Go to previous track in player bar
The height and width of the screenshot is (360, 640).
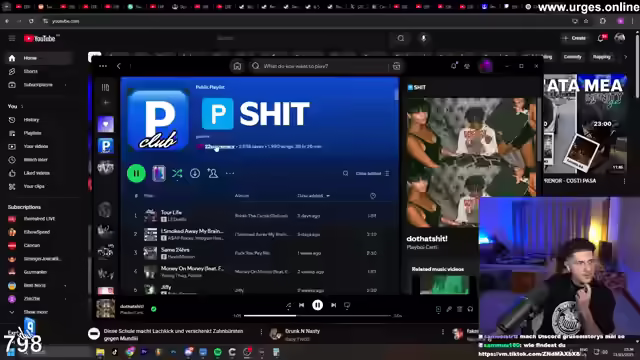[301, 305]
